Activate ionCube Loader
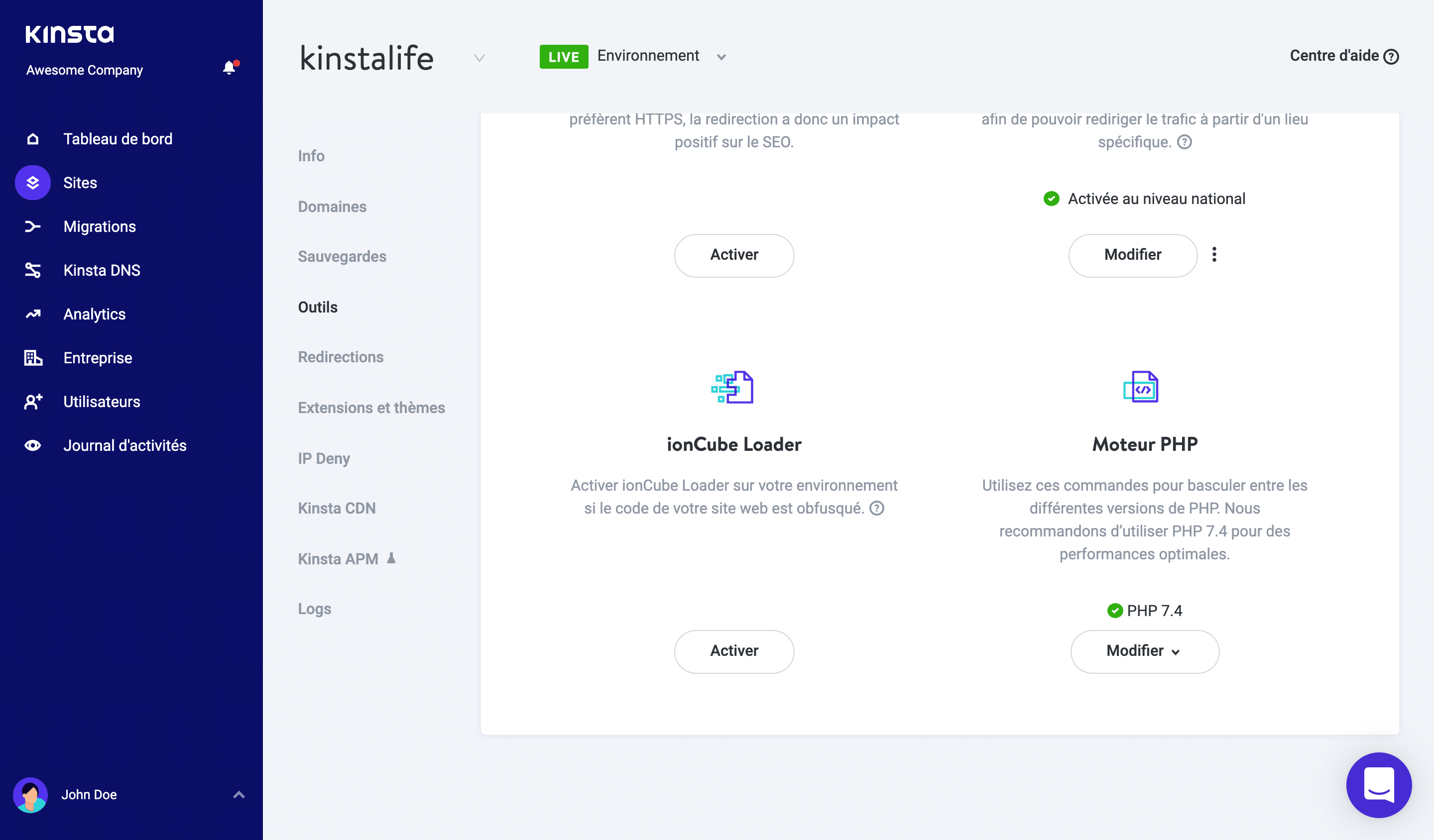 [734, 651]
